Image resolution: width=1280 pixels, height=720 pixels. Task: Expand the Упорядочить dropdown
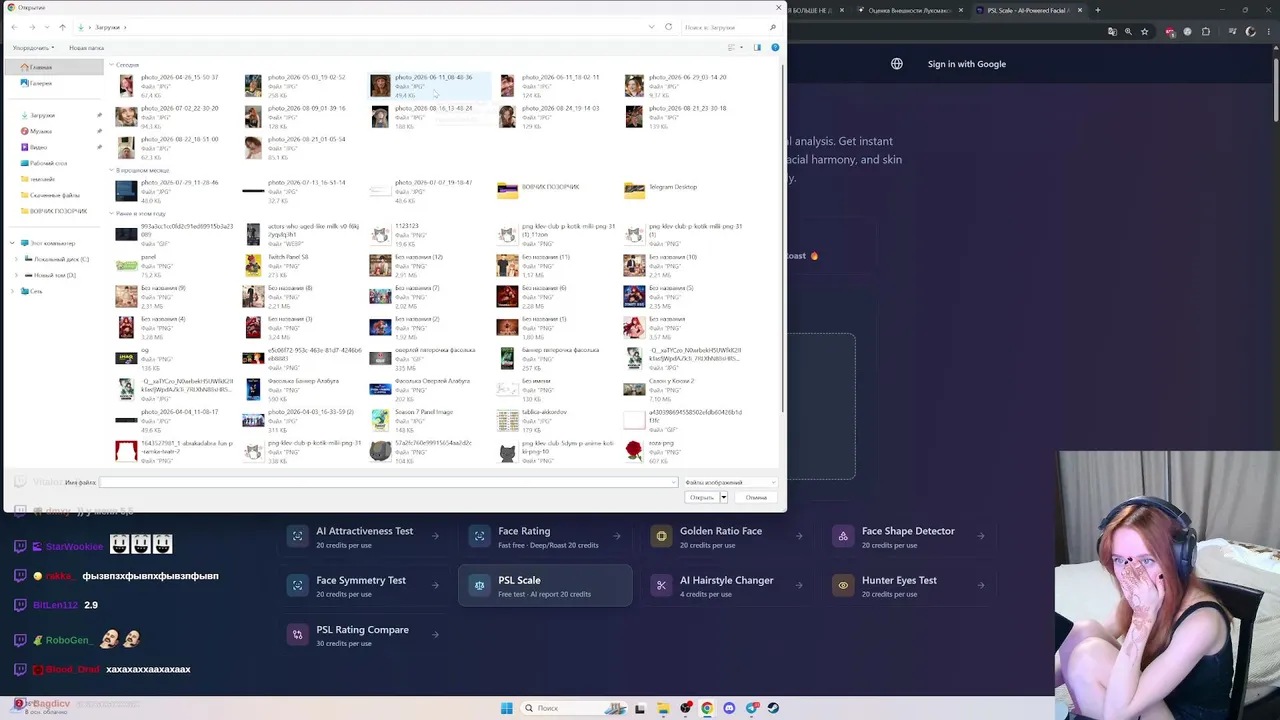[x=32, y=48]
